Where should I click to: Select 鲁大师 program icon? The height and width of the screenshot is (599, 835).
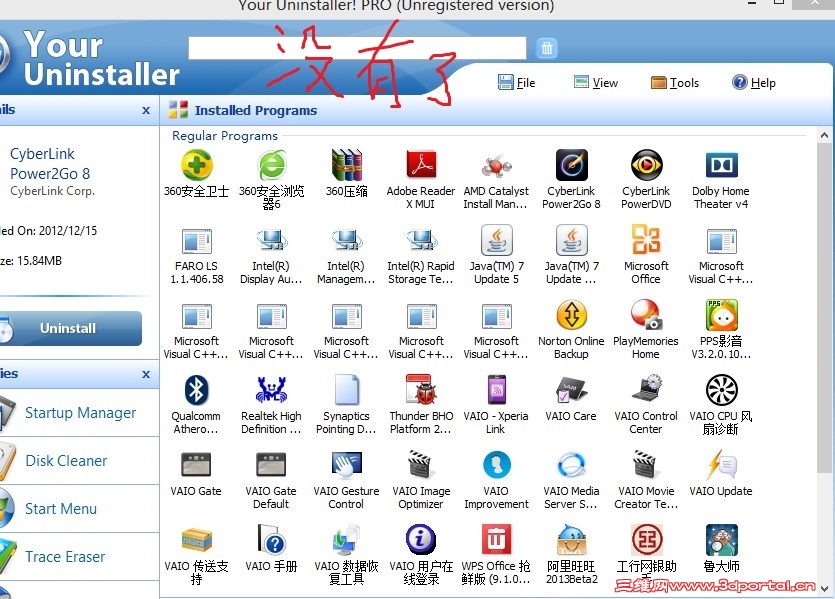(722, 540)
